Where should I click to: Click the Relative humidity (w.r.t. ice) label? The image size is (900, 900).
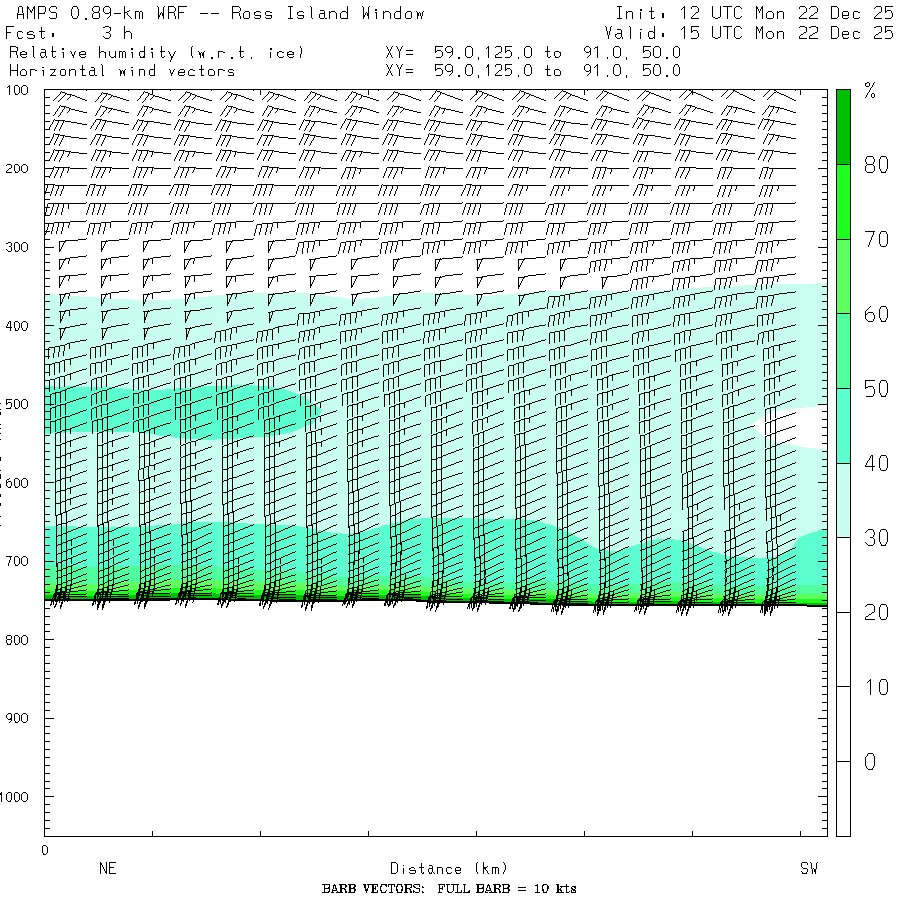157,52
